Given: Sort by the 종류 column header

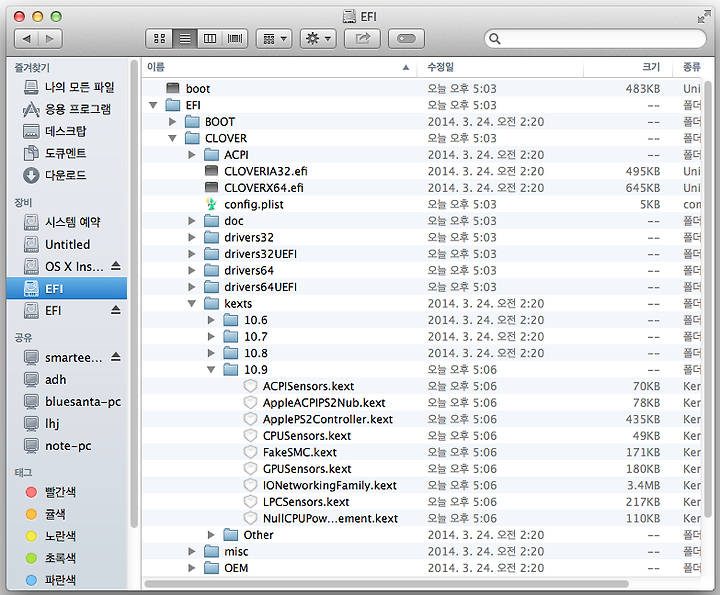Looking at the screenshot, I should 692,67.
